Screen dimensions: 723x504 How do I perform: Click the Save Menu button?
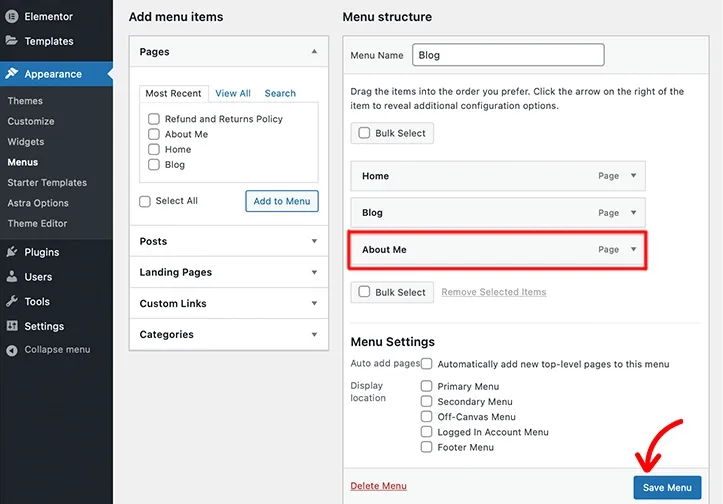tap(667, 487)
